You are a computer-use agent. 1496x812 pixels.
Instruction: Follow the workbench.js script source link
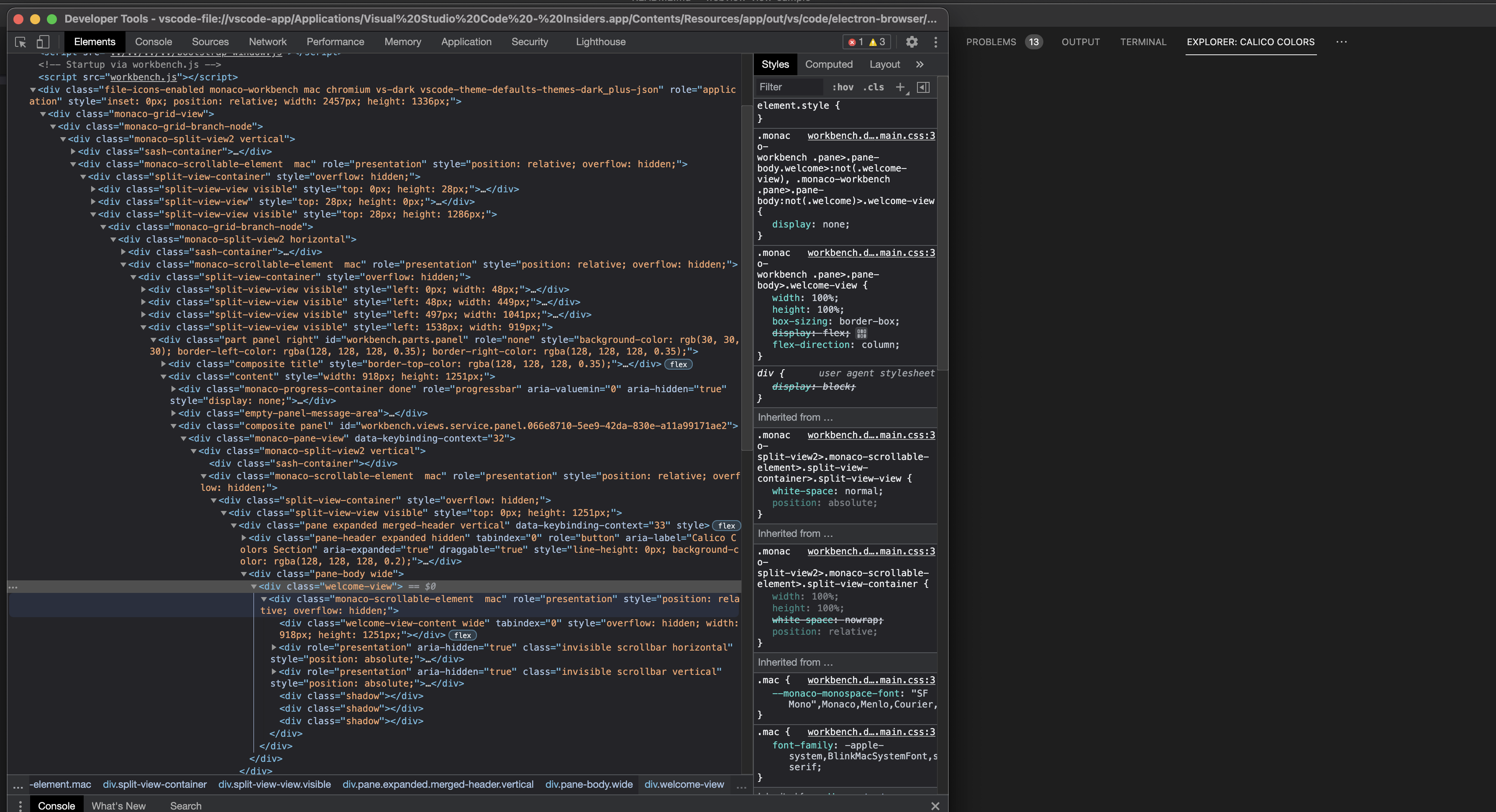pyautogui.click(x=143, y=77)
